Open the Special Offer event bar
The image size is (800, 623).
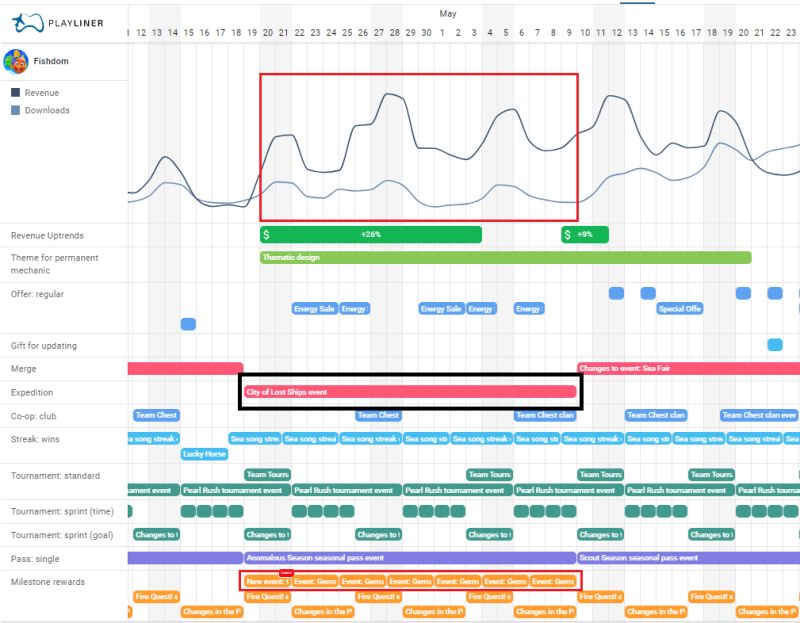pyautogui.click(x=680, y=309)
